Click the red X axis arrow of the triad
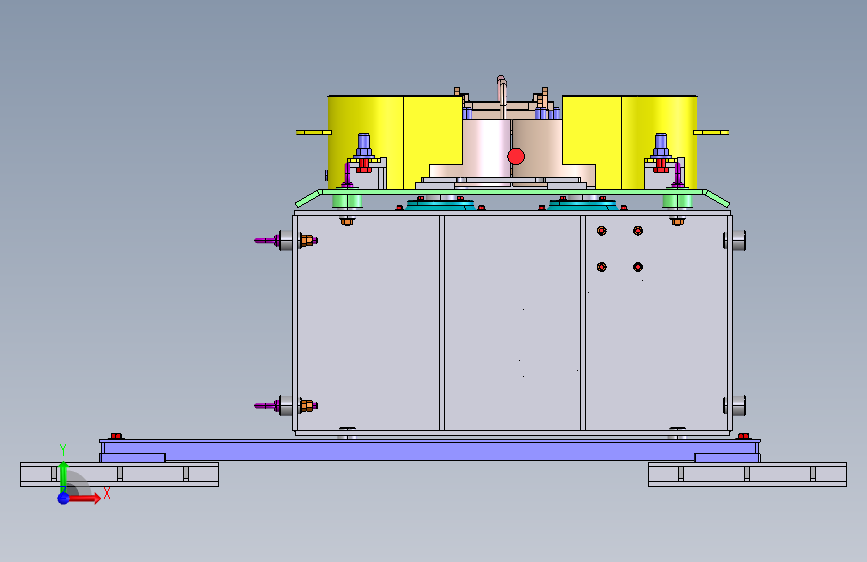 [84, 498]
